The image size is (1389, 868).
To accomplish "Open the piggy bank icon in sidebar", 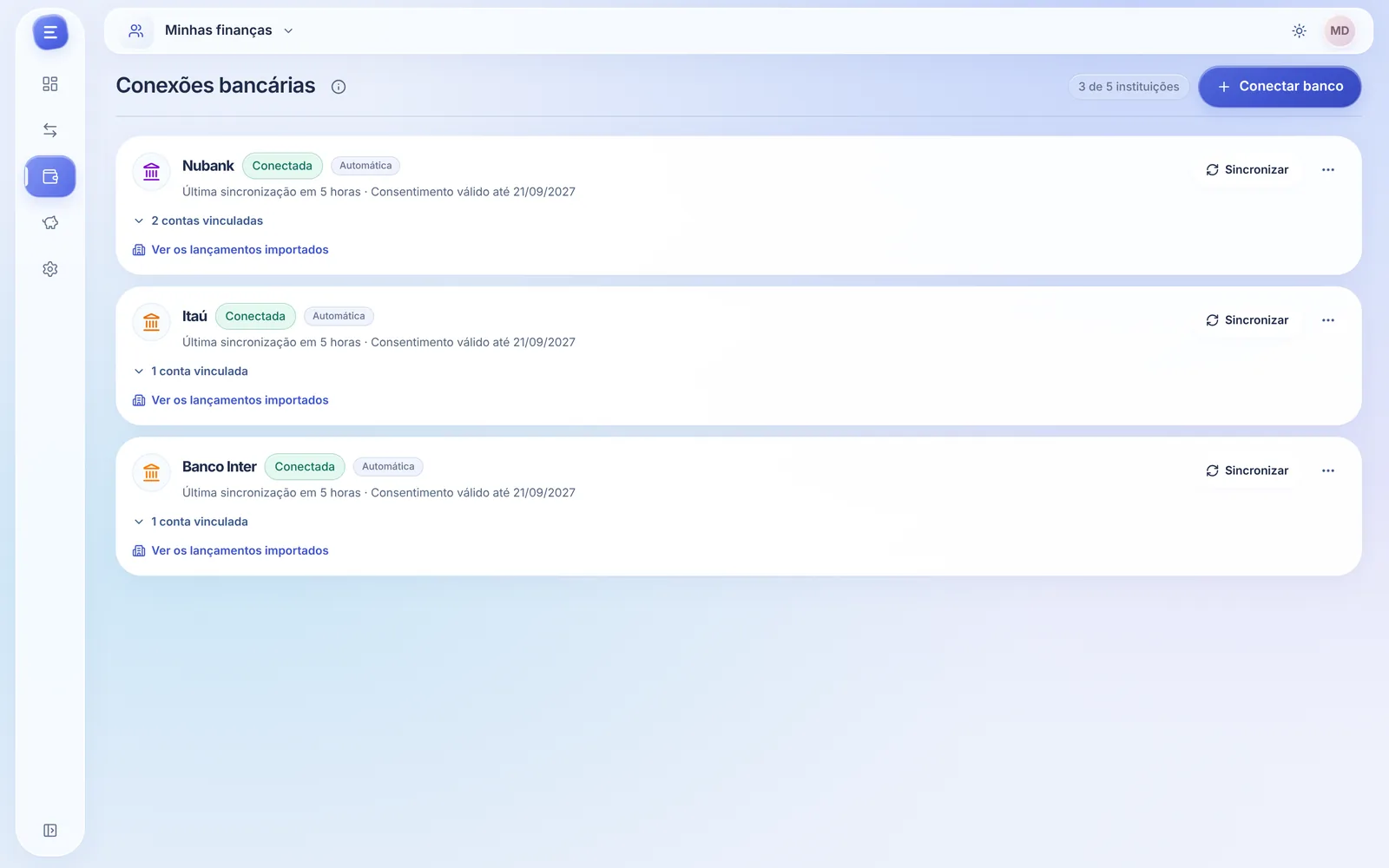I will pyautogui.click(x=50, y=223).
